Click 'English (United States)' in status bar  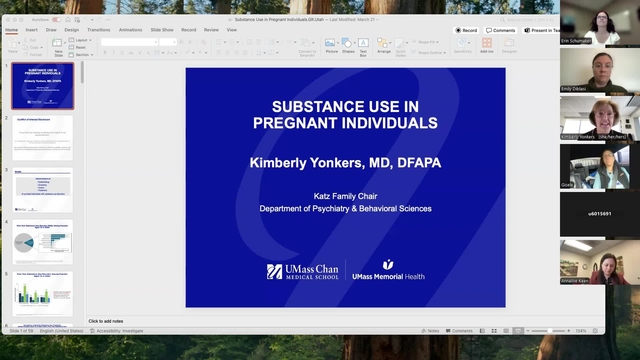pos(62,331)
